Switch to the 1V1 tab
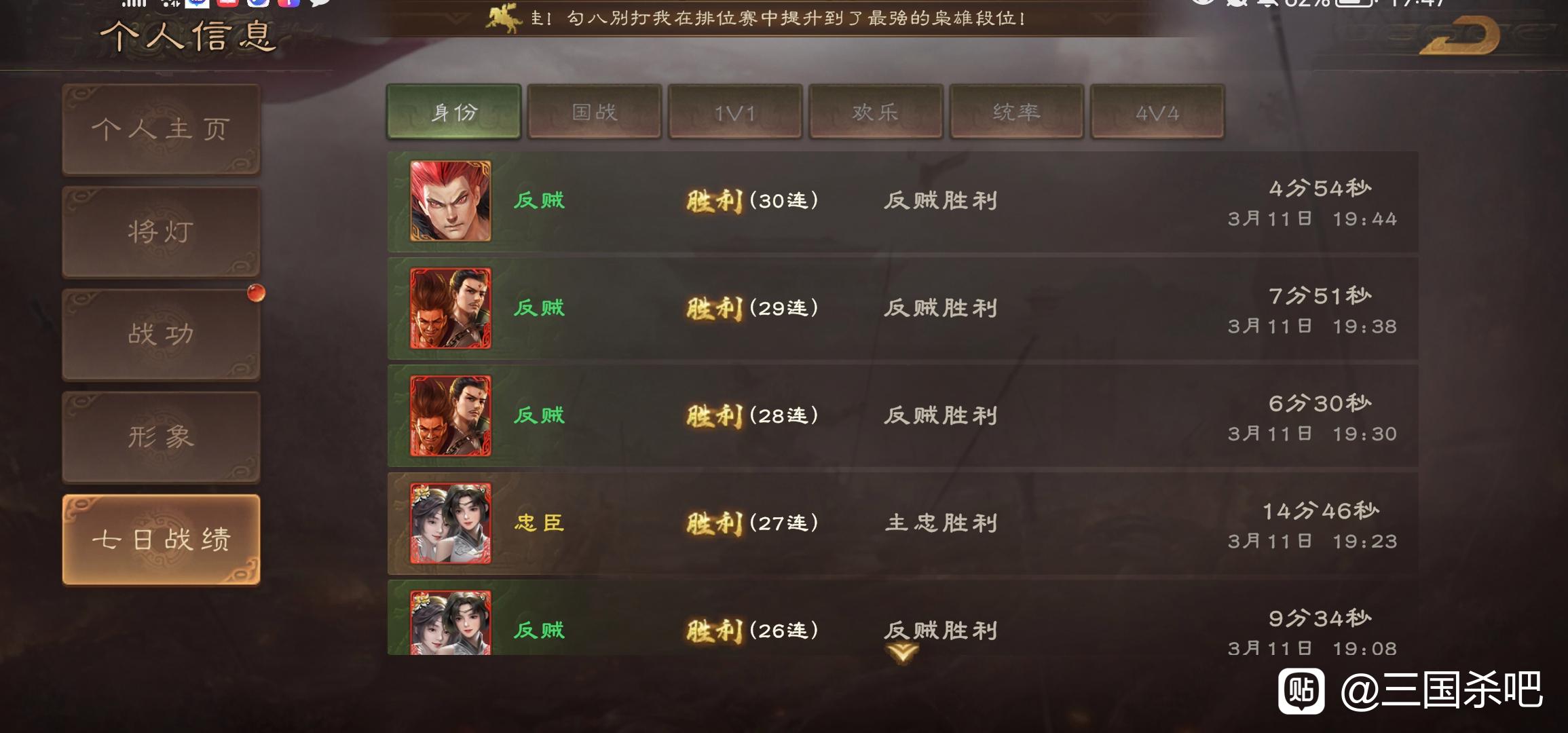Screen dimensions: 1568x733 point(735,112)
